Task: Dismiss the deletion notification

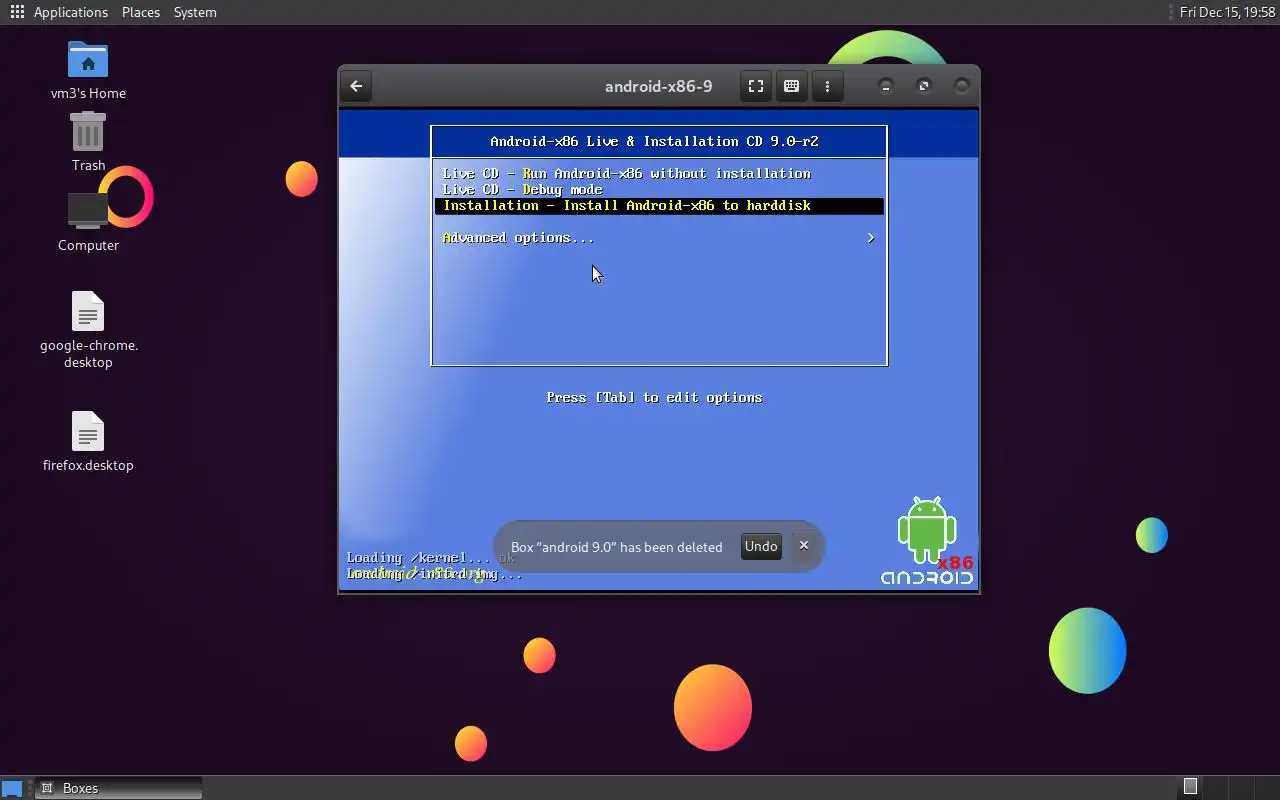Action: click(x=803, y=546)
